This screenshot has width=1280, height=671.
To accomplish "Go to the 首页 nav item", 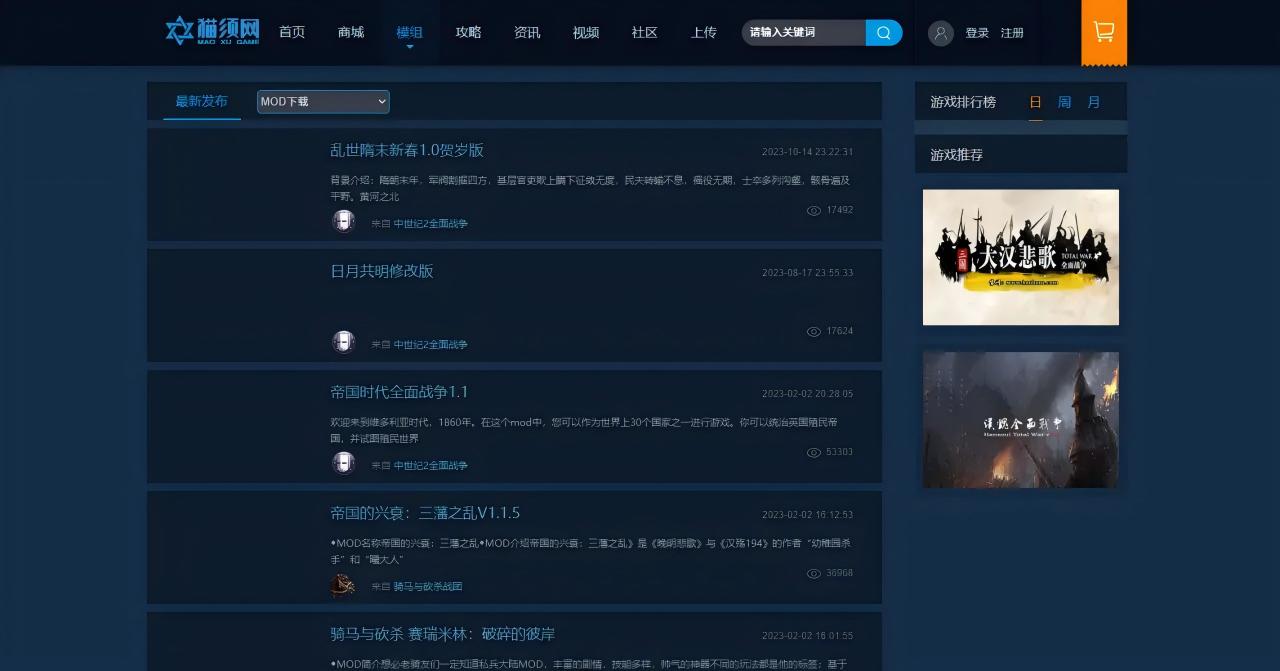I will click(292, 32).
